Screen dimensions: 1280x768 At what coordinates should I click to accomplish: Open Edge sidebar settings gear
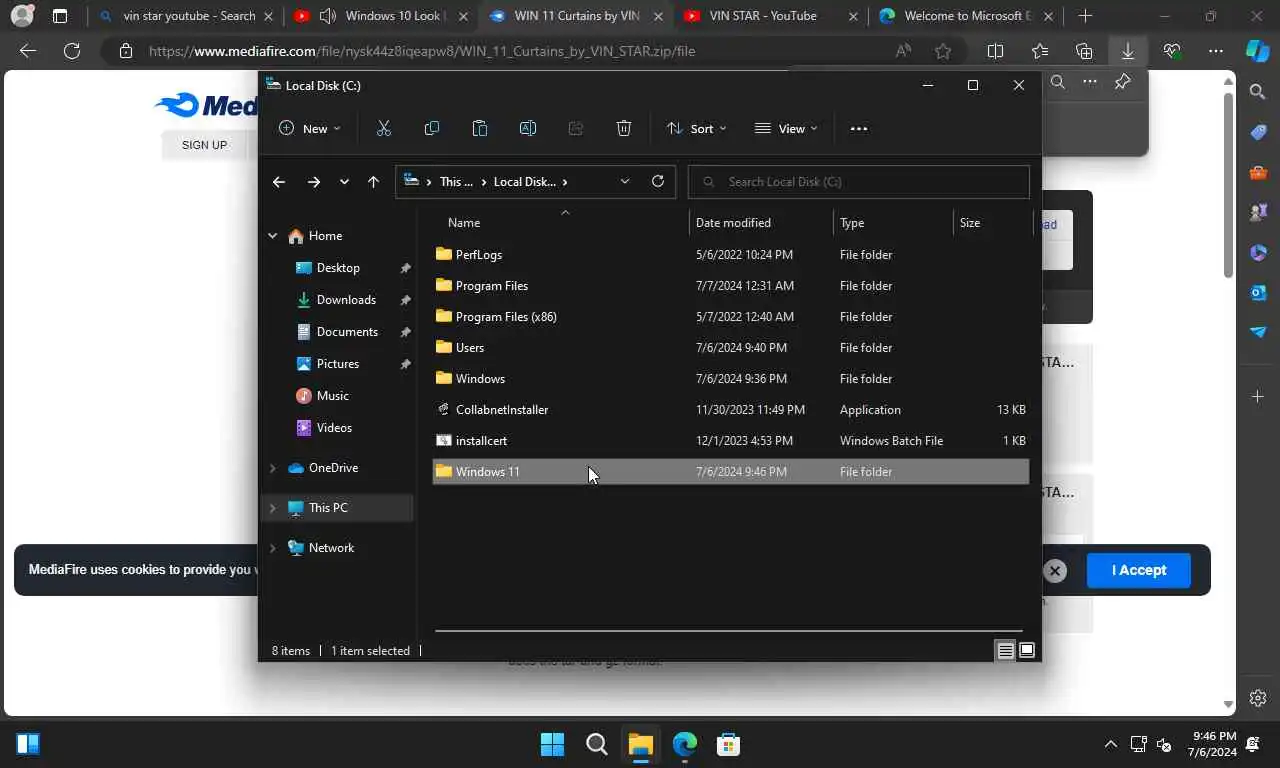1258,698
